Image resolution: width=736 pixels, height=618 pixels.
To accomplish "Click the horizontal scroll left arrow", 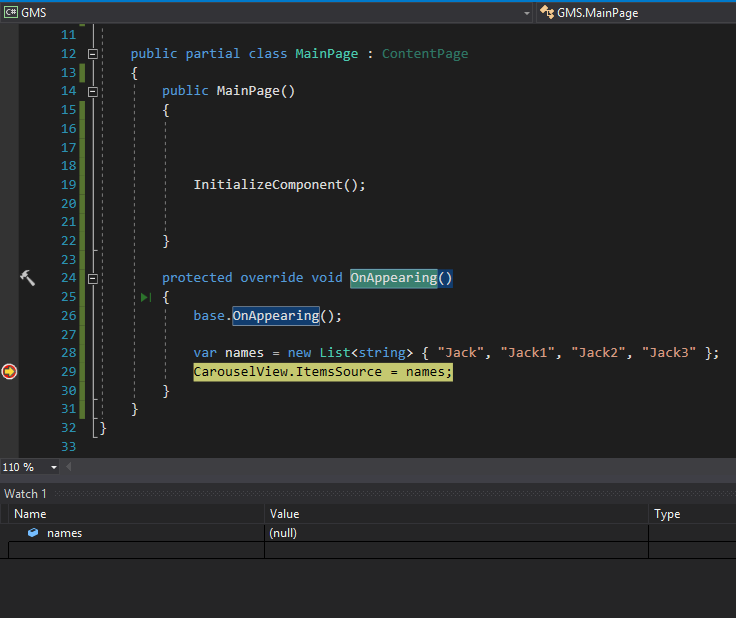I will pyautogui.click(x=68, y=467).
